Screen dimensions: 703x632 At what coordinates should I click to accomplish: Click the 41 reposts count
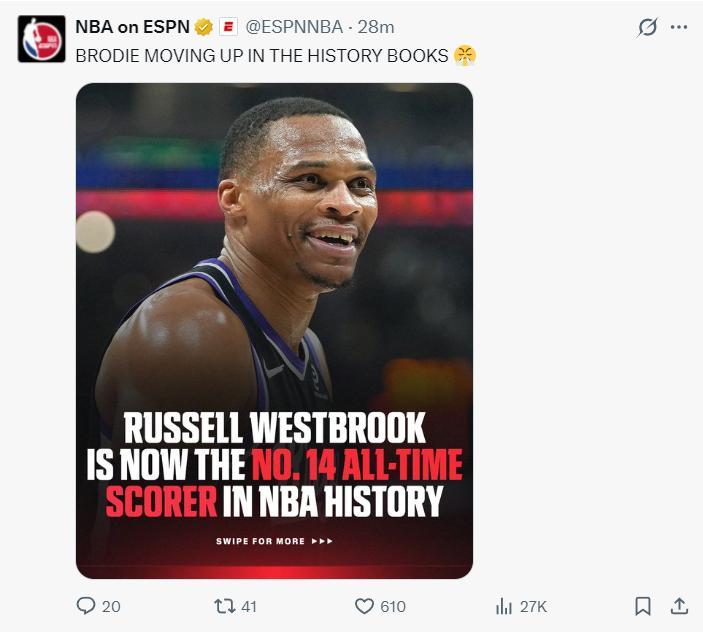coord(248,606)
